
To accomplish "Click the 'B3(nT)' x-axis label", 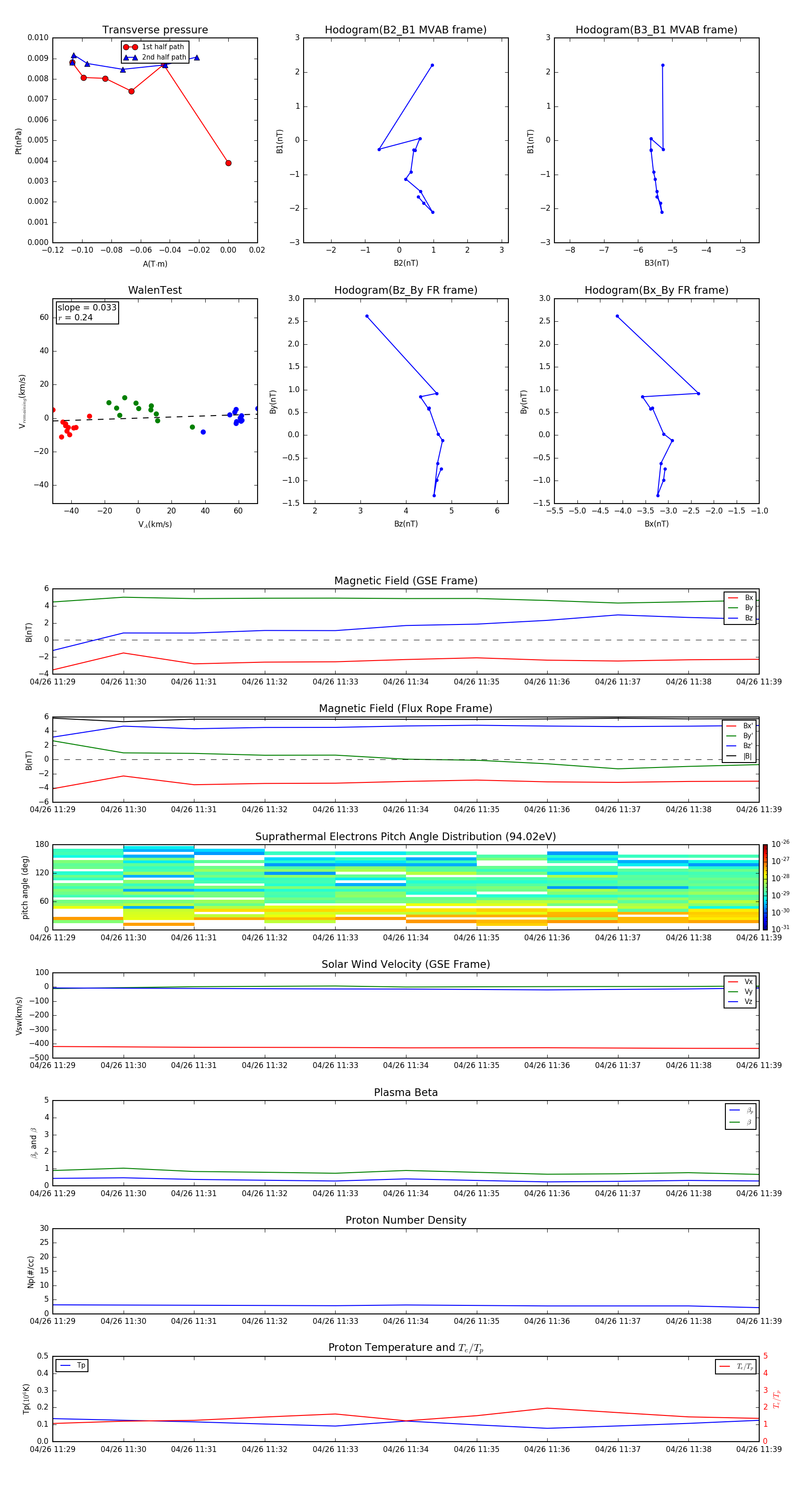I will [x=656, y=263].
